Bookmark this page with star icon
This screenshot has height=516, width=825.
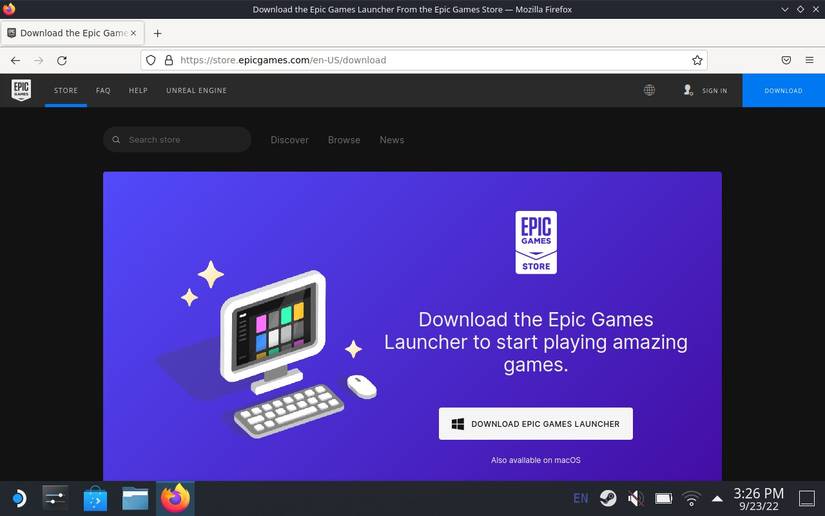(697, 60)
